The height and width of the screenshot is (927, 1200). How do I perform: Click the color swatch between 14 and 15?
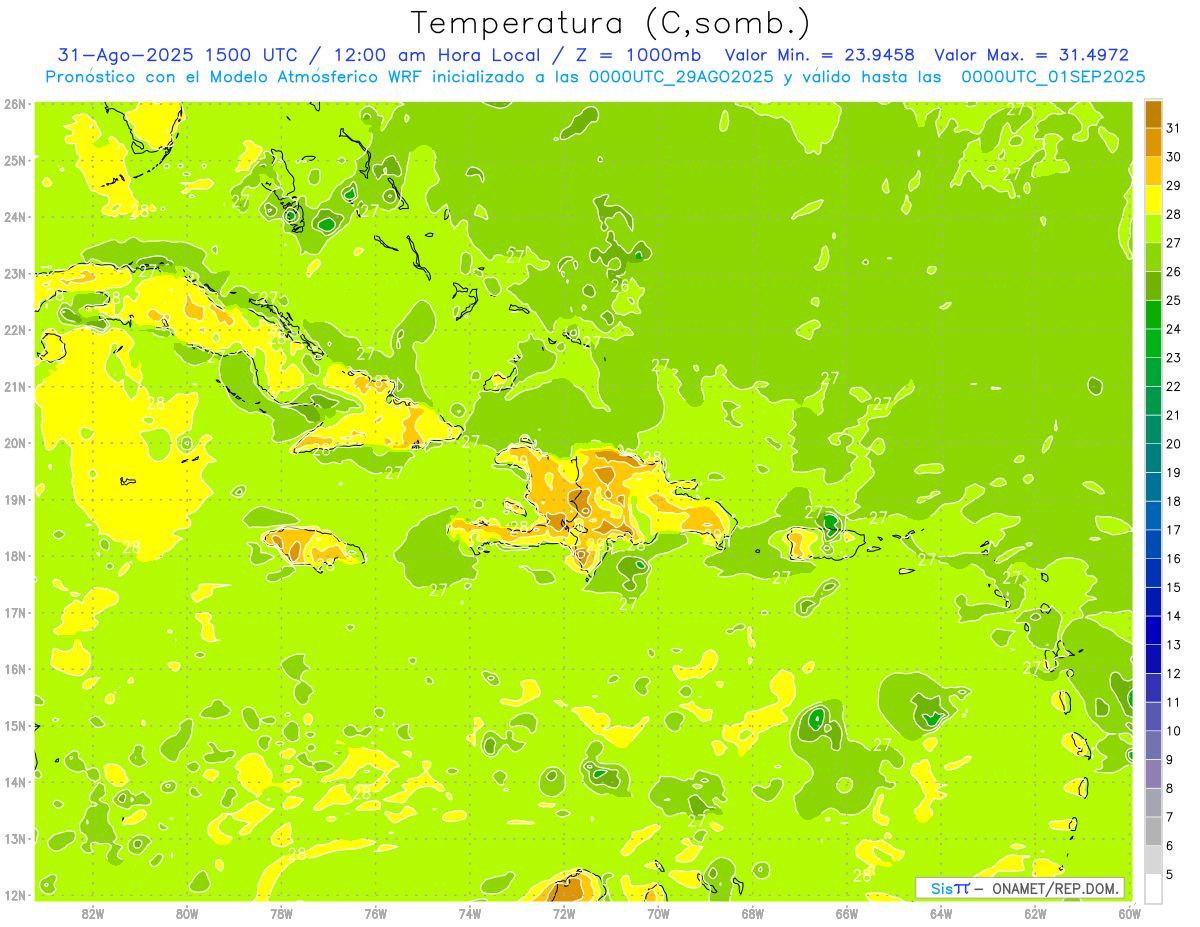[1153, 602]
